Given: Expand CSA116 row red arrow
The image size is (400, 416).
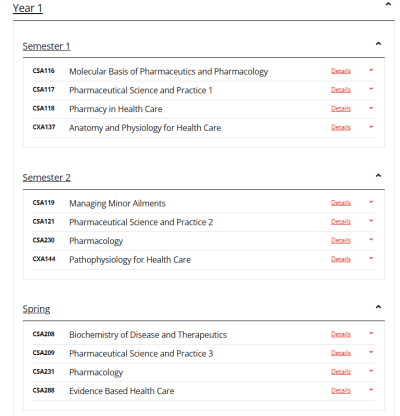Looking at the screenshot, I should 371,70.
